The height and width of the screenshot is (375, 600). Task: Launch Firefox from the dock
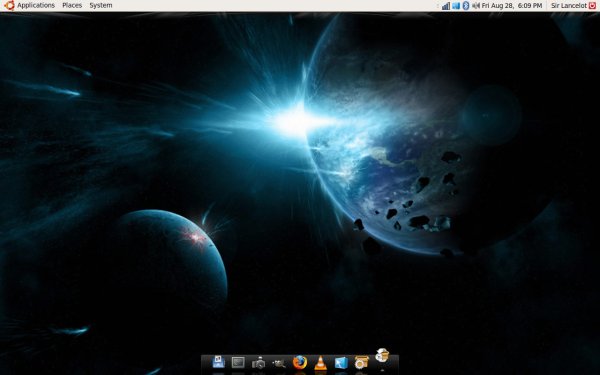[300, 362]
